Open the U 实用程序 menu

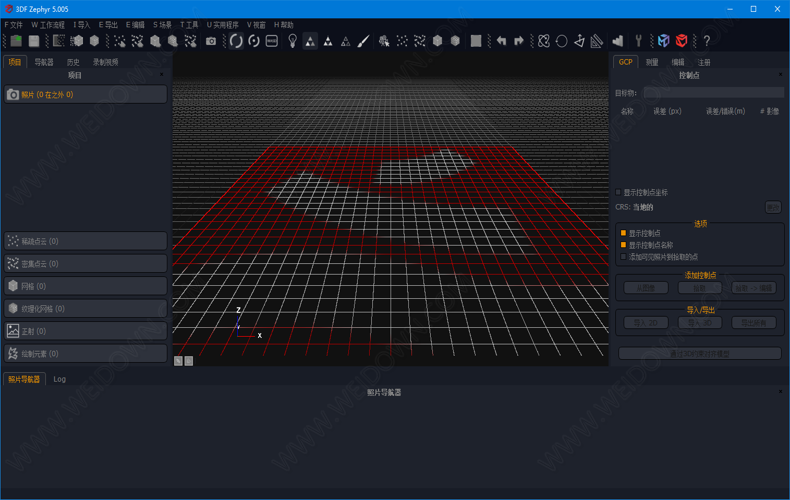tap(222, 25)
